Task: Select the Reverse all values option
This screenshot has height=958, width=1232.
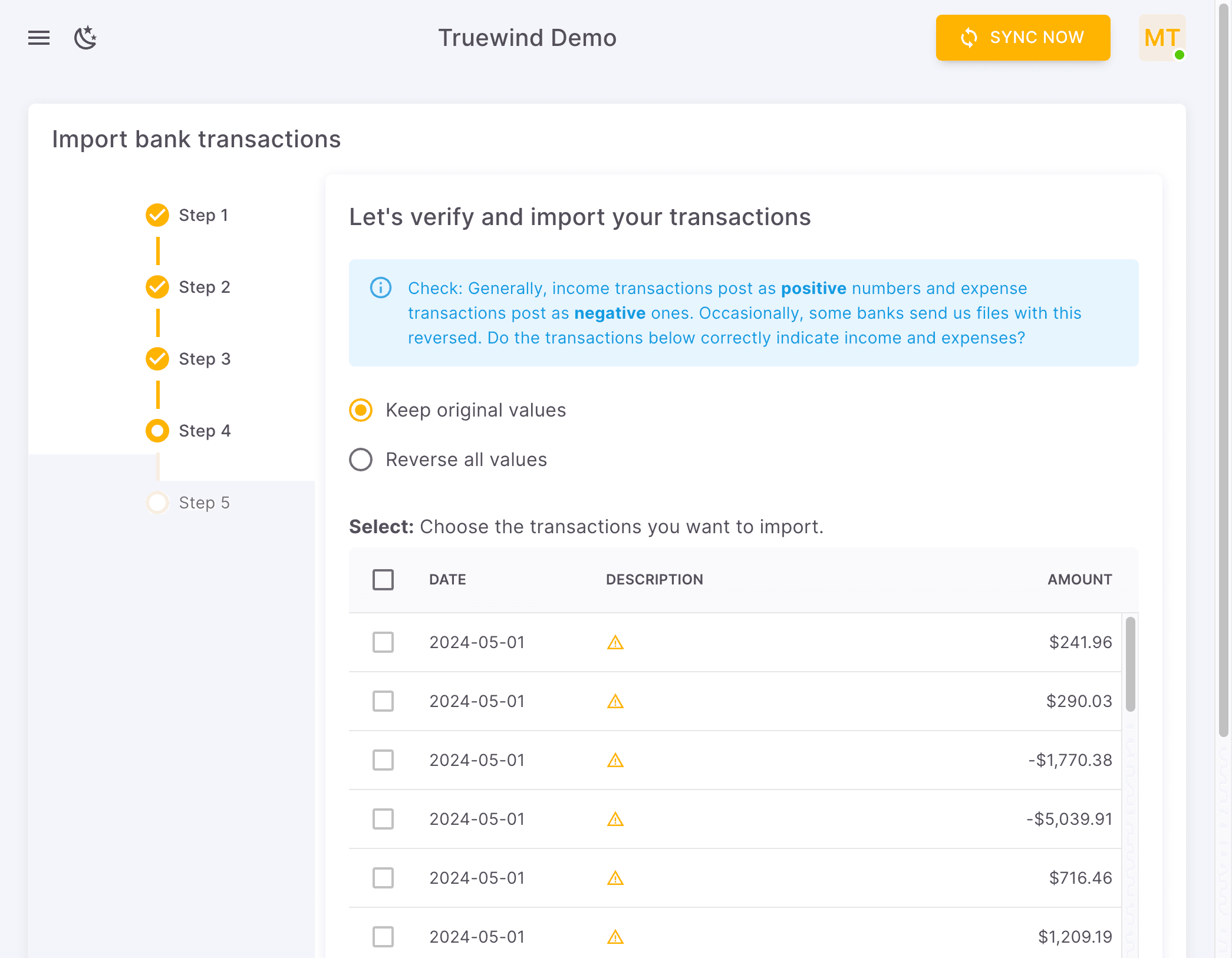Action: point(360,460)
